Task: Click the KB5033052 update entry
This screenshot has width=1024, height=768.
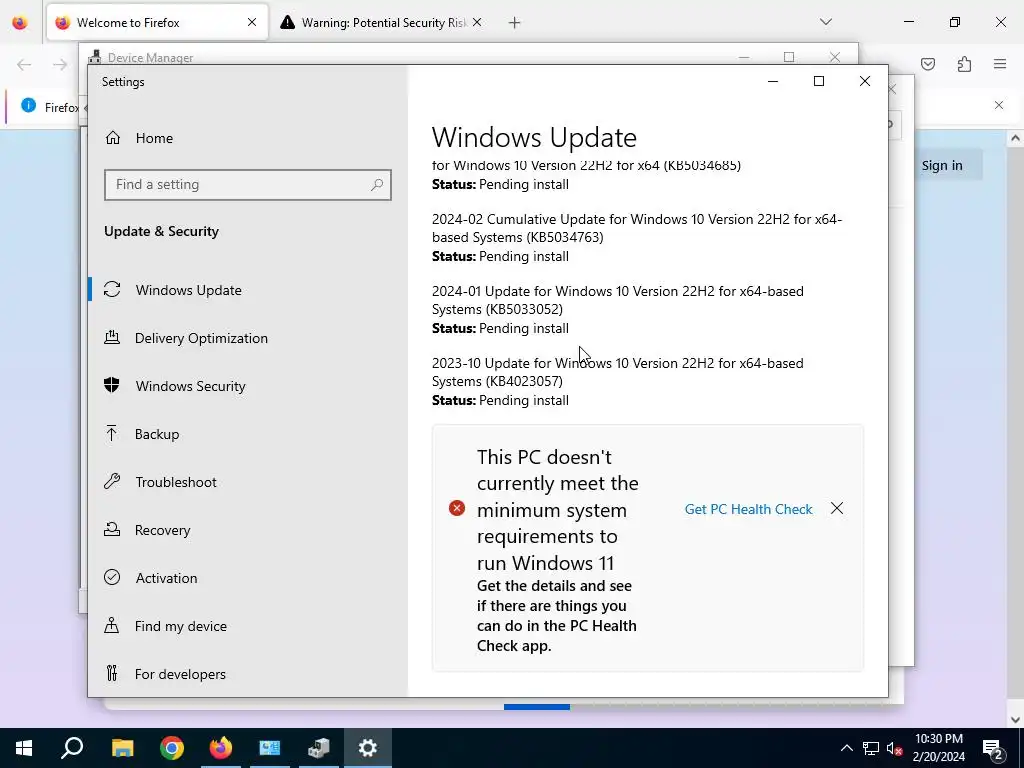Action: (618, 310)
